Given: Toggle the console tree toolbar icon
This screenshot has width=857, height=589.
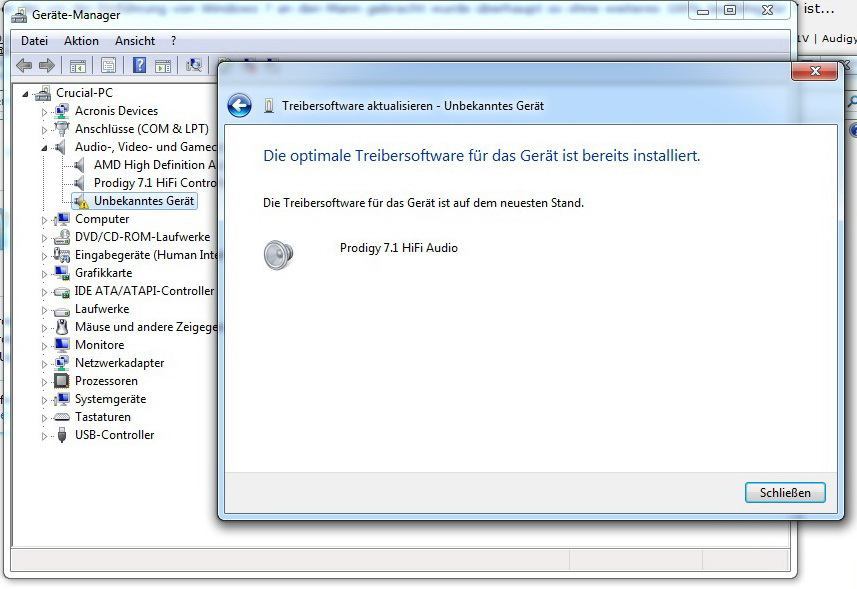Looking at the screenshot, I should (x=78, y=66).
